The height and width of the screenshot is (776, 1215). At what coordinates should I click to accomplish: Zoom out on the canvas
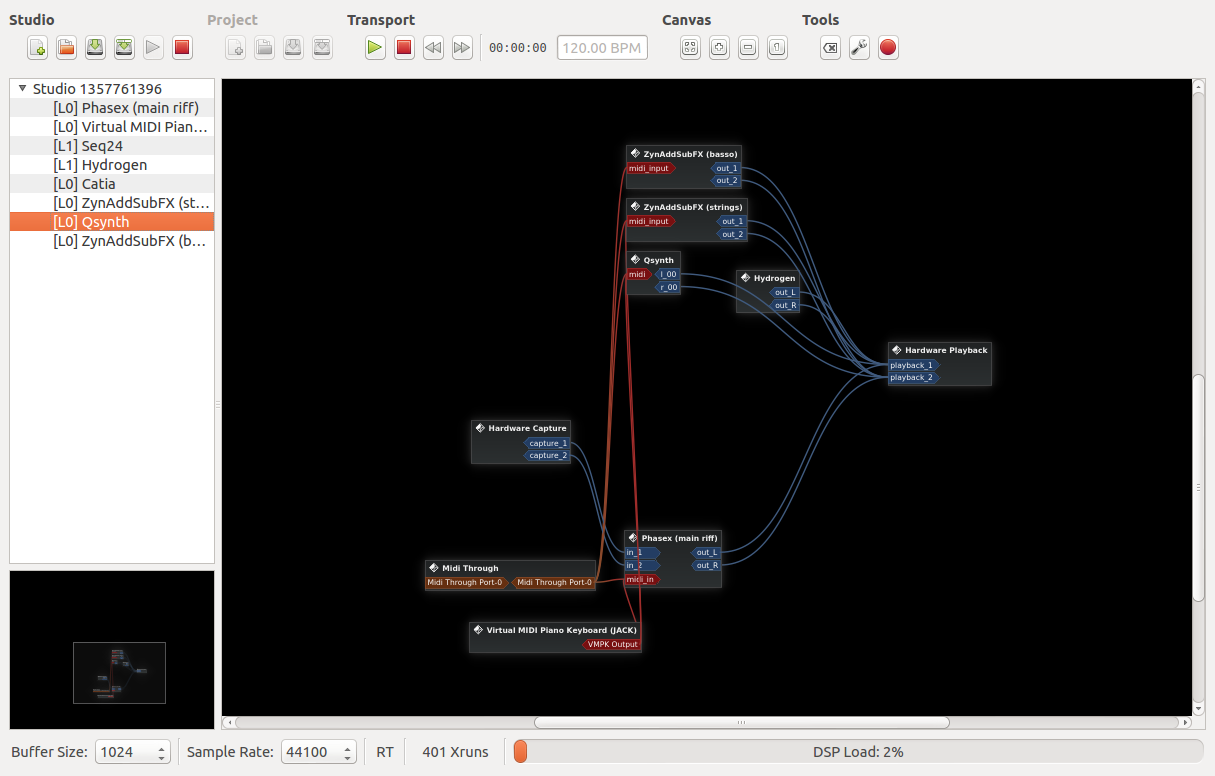point(748,47)
